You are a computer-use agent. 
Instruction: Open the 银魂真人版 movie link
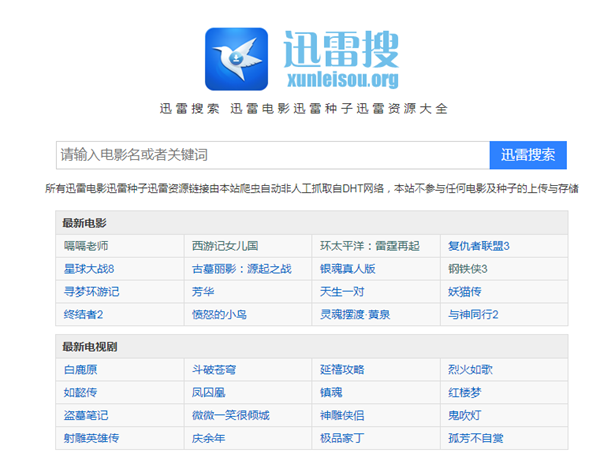(347, 269)
